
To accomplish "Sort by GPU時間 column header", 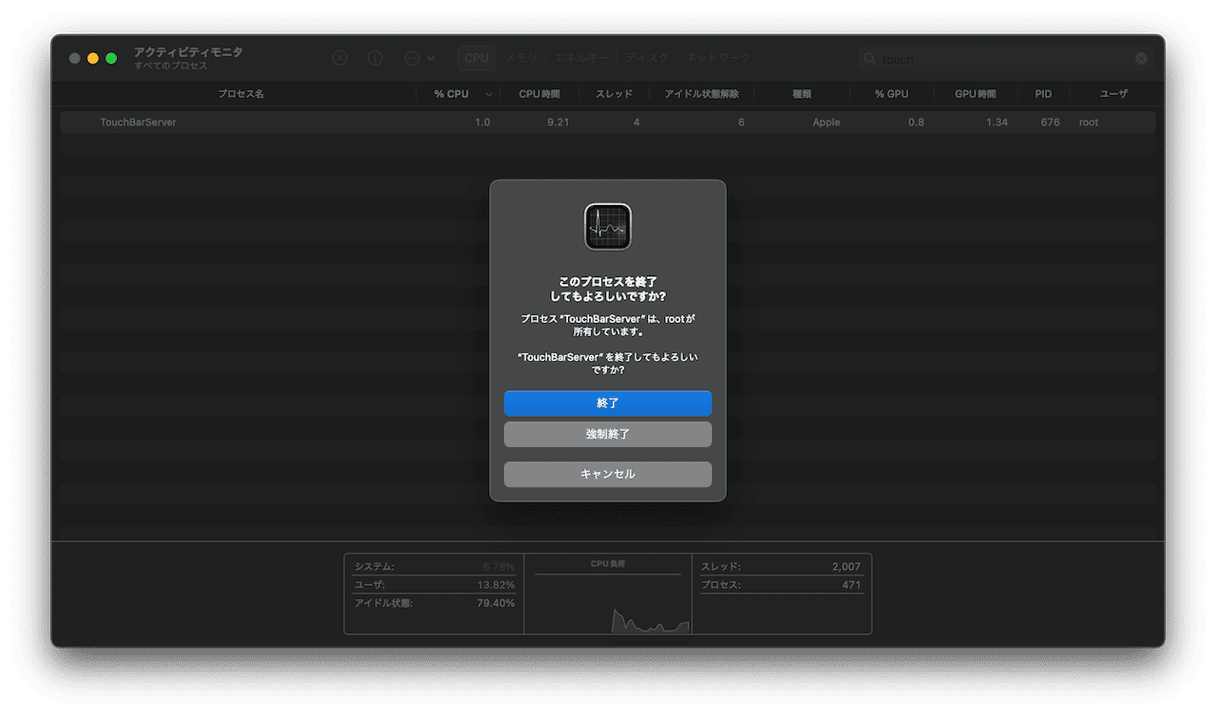I will (x=975, y=94).
